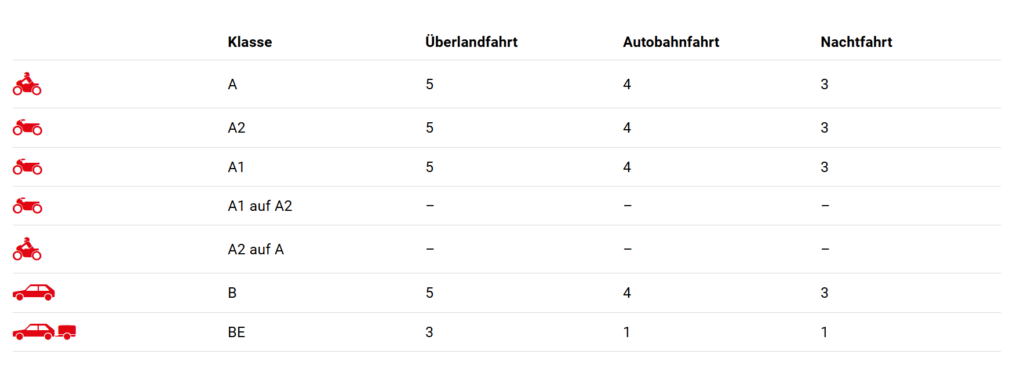Click the motorcycle rider icon for class A
This screenshot has height=369, width=1024.
[27, 84]
